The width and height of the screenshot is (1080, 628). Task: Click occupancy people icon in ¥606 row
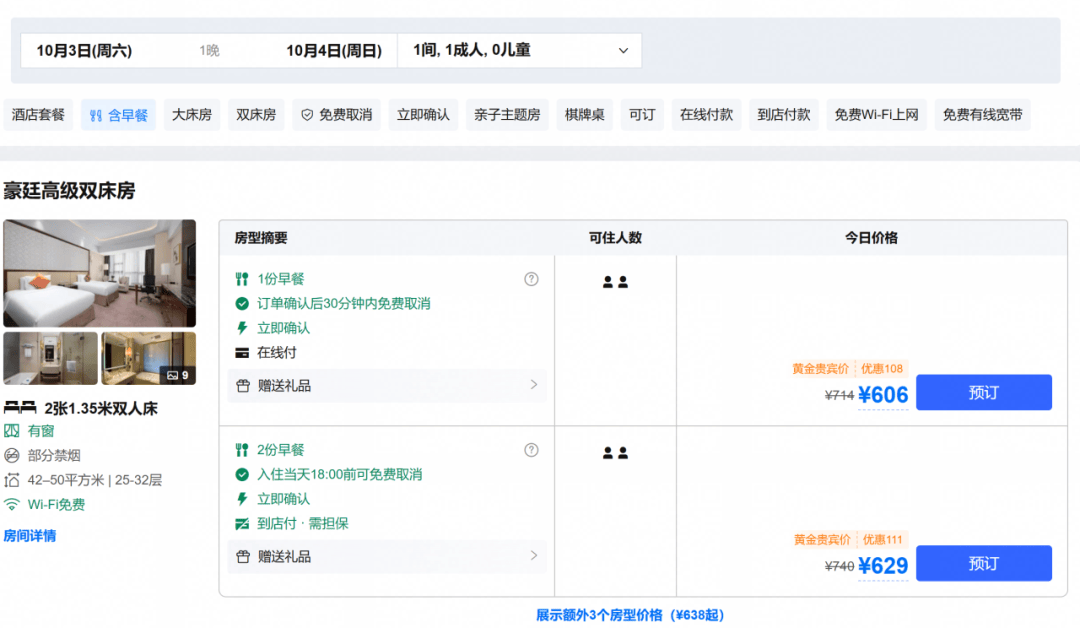click(615, 282)
